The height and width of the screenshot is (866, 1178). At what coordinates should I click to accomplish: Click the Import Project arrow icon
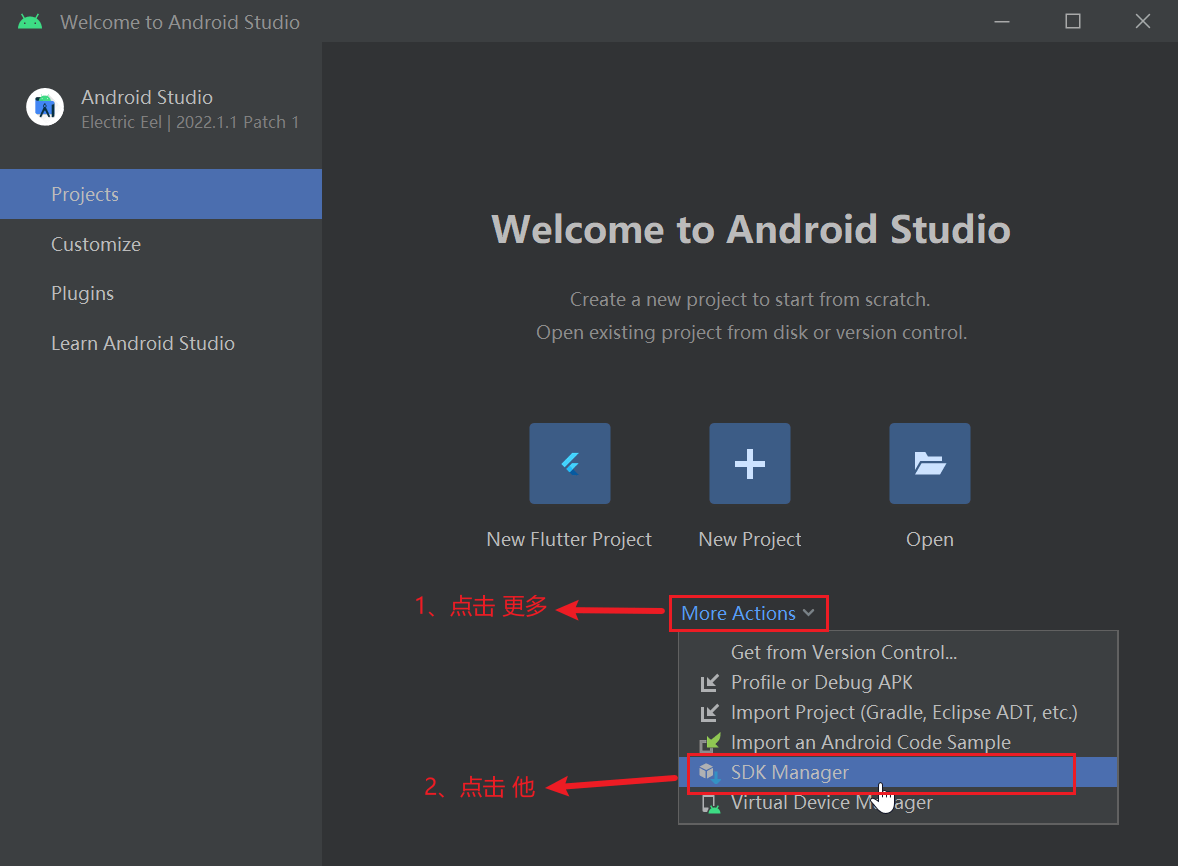[x=709, y=713]
